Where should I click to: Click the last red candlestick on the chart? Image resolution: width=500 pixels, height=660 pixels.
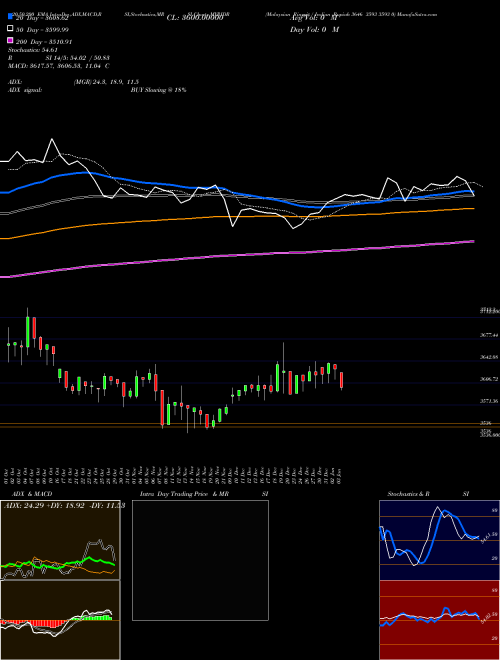[342, 380]
